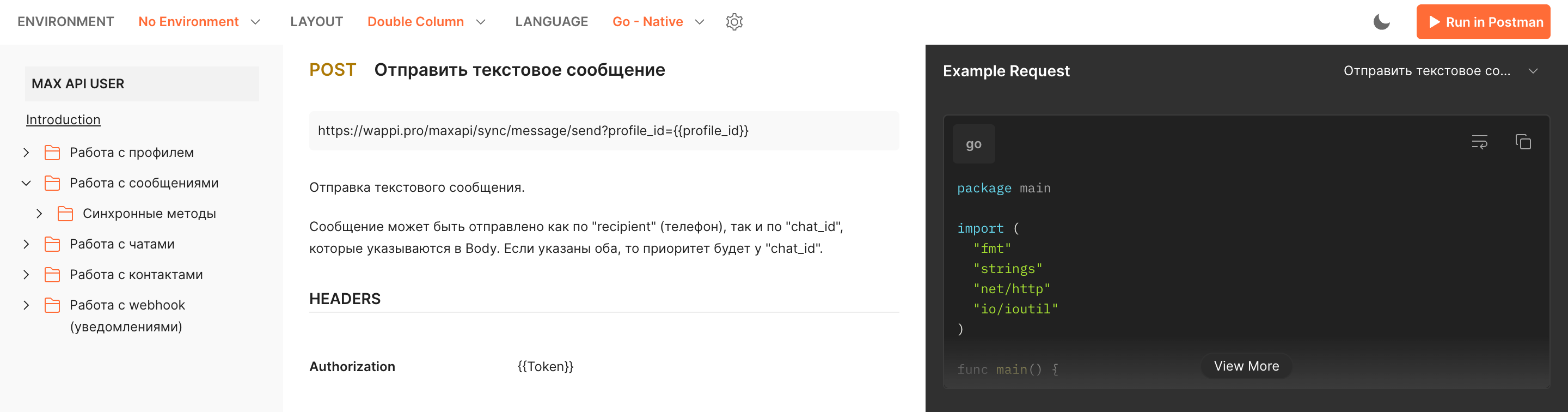Click the Работа с webhook folder icon
This screenshot has width=1568, height=412.
(52, 305)
